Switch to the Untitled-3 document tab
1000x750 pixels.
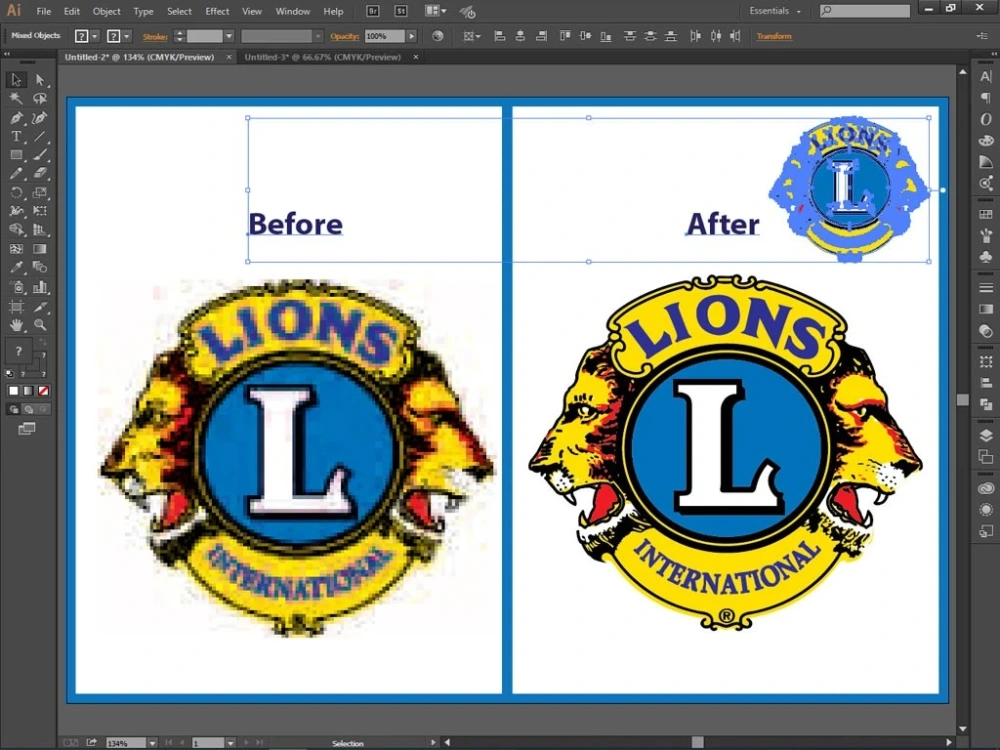click(x=323, y=57)
